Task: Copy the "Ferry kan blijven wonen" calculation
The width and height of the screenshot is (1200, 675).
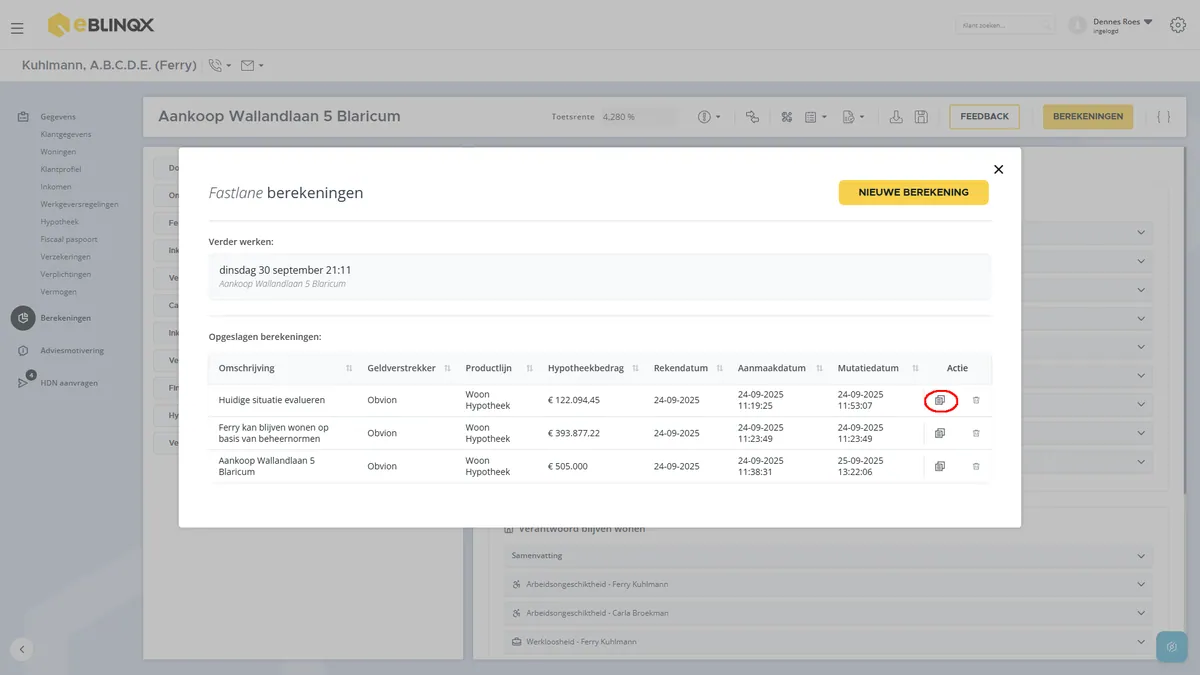Action: click(940, 433)
